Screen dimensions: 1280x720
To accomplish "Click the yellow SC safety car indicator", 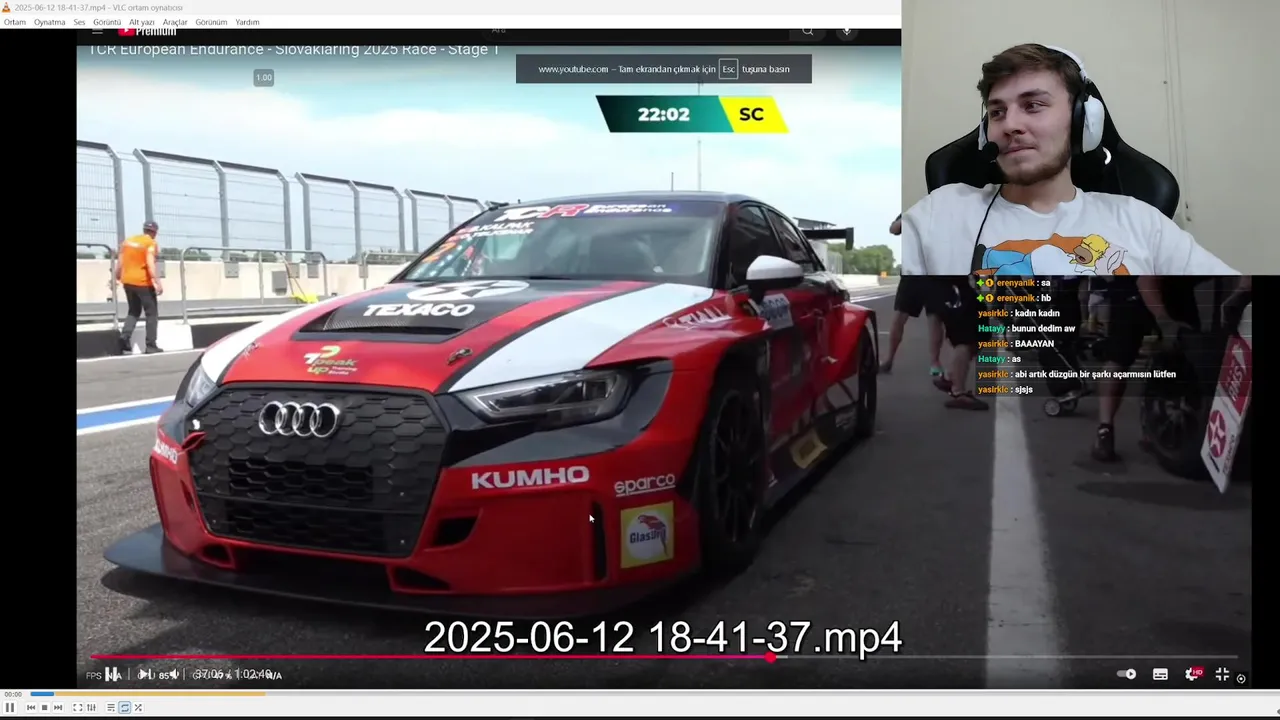I will [751, 114].
